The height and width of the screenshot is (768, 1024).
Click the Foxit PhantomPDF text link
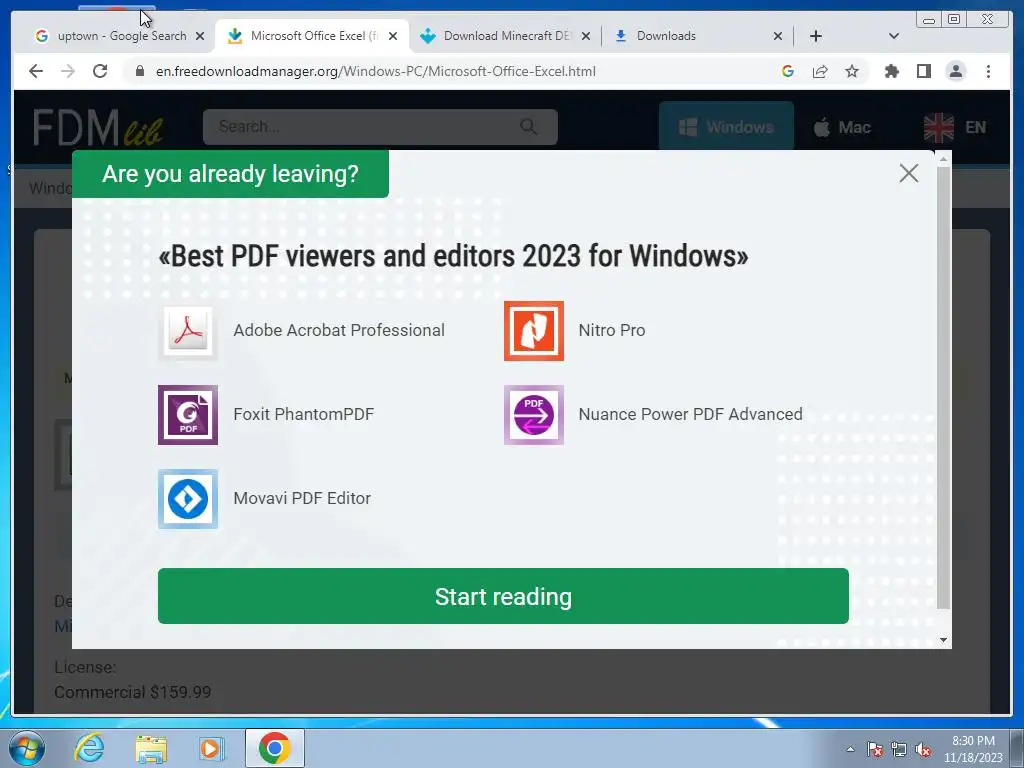304,415
